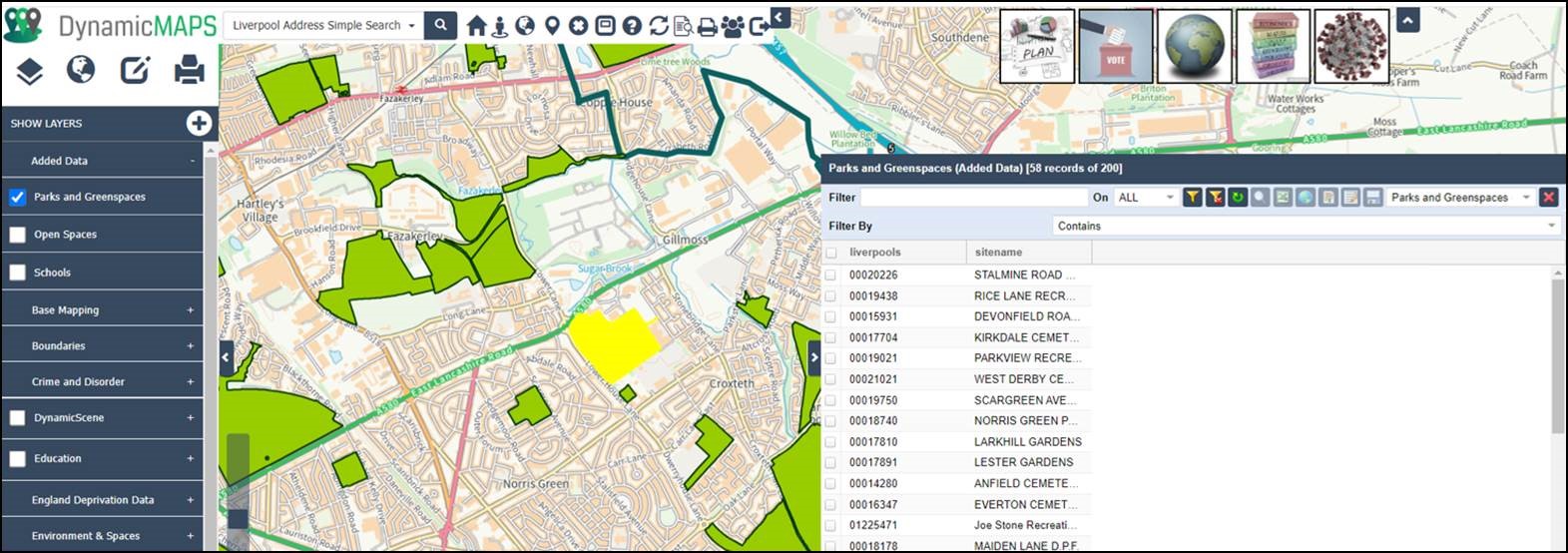
Task: Open the PLAN planning thumbnail
Action: [1037, 46]
